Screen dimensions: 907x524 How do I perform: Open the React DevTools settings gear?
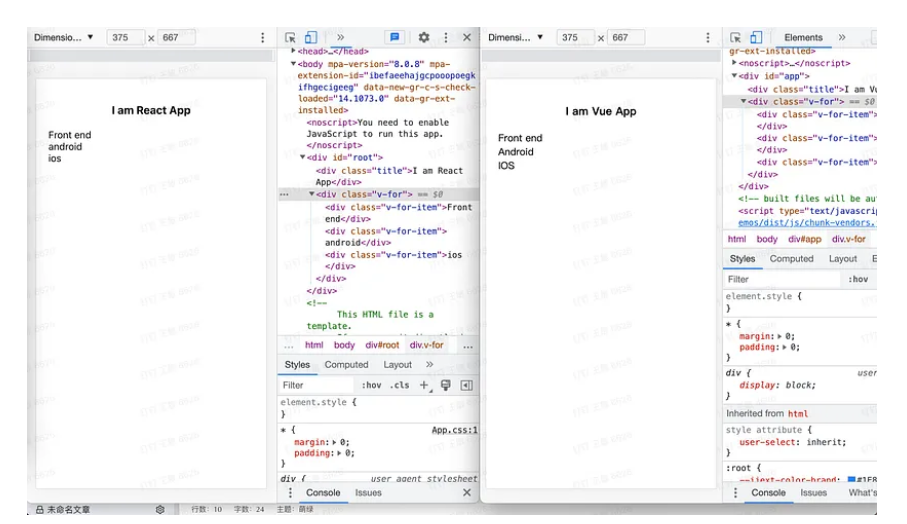[x=424, y=38]
